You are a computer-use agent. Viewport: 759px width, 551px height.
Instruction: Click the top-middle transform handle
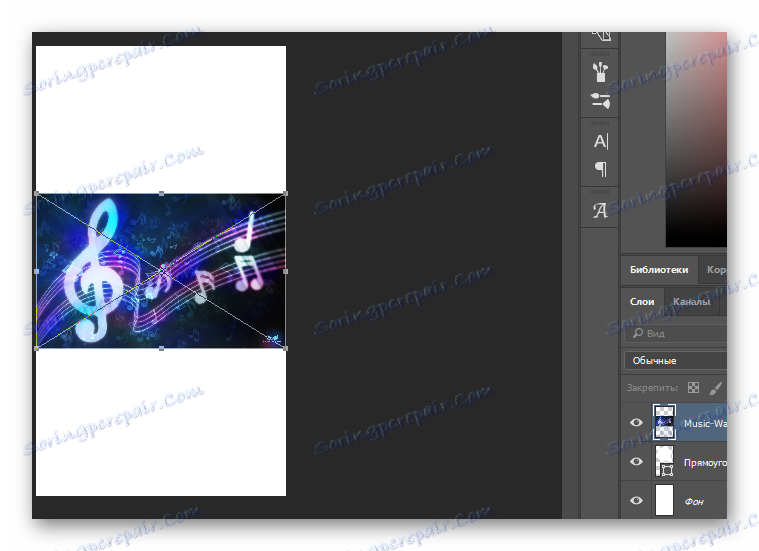(161, 194)
